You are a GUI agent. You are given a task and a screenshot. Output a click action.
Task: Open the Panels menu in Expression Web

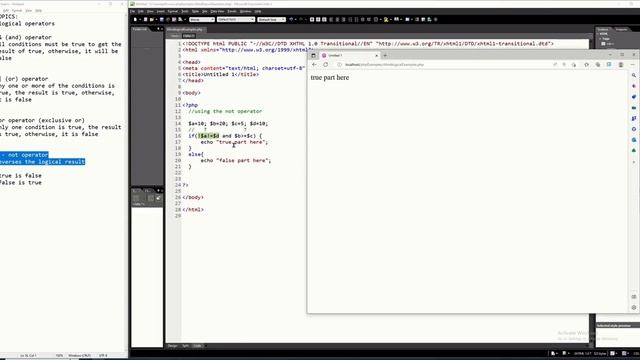coord(232,11)
